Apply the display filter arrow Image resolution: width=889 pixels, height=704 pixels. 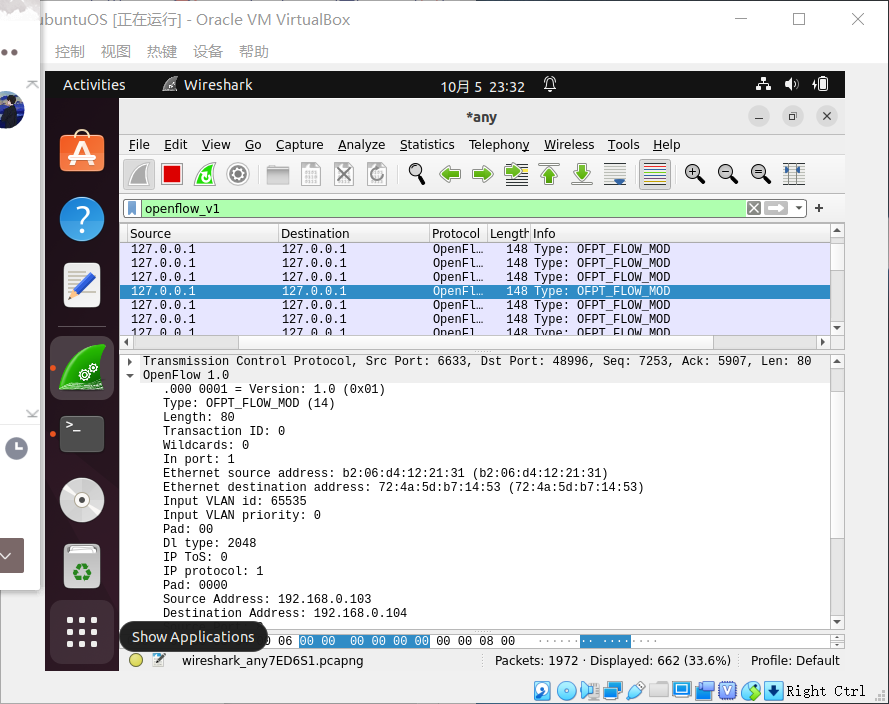pos(776,209)
